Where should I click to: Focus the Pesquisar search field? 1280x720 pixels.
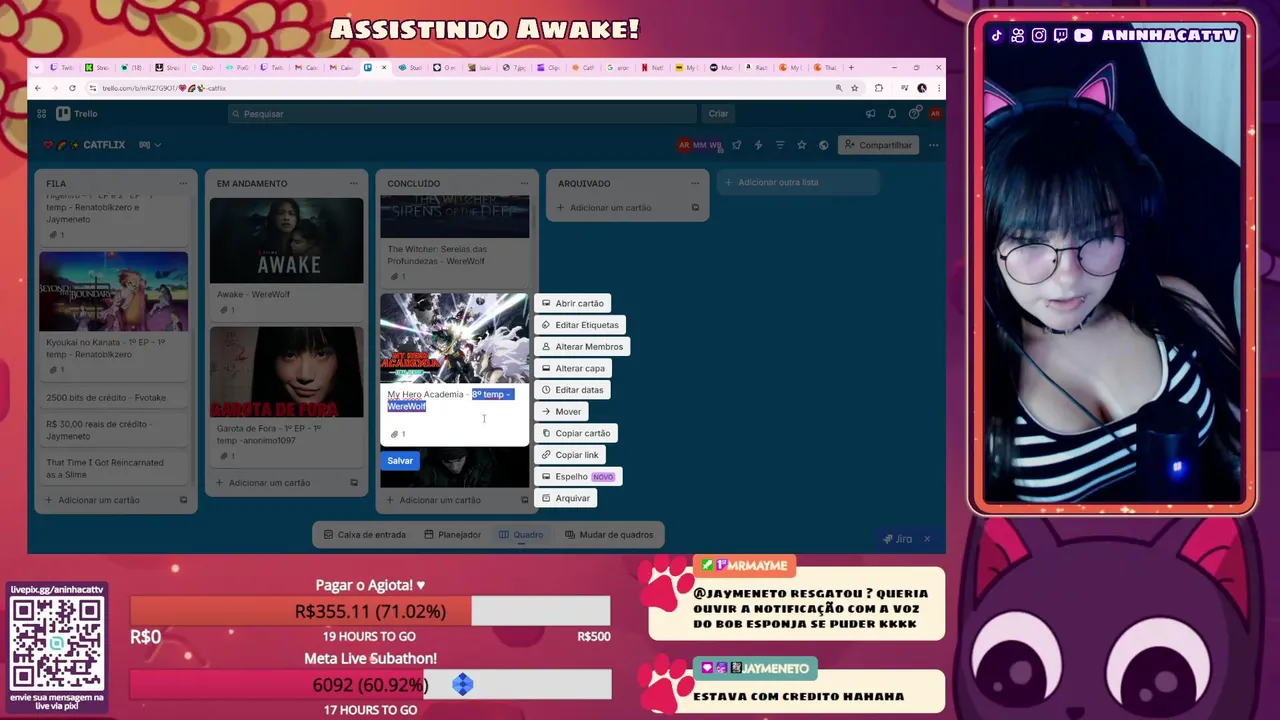(462, 114)
